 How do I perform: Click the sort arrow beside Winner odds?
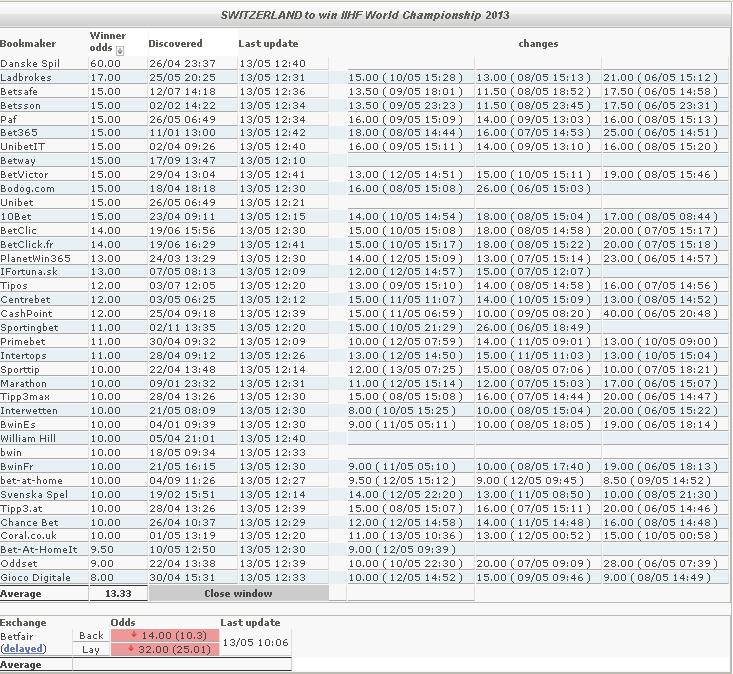coord(120,50)
